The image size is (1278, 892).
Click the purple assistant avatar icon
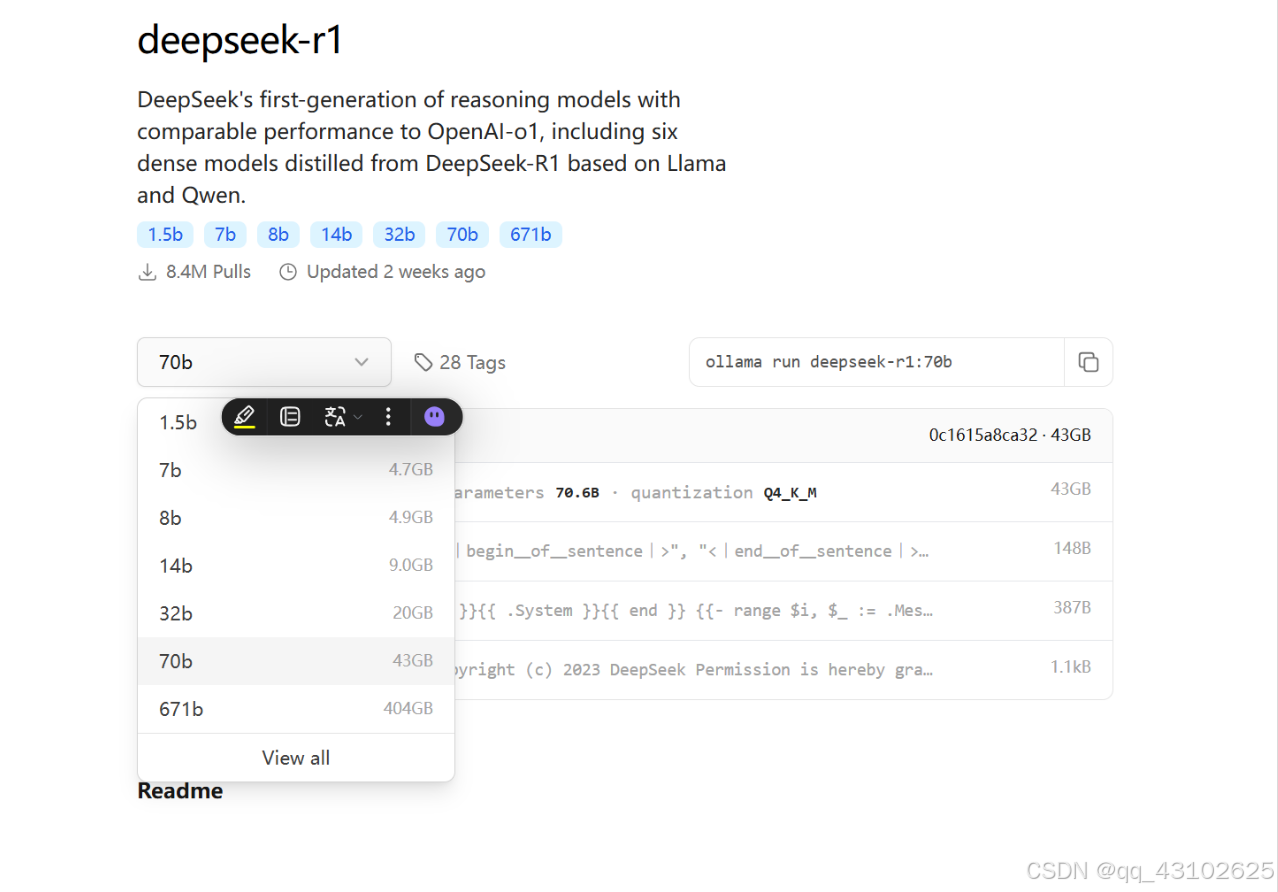coord(435,416)
